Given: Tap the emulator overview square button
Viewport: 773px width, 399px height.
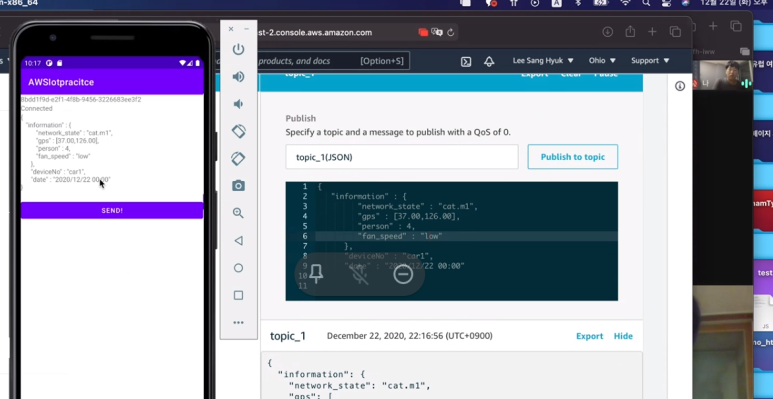Looking at the screenshot, I should tap(239, 295).
